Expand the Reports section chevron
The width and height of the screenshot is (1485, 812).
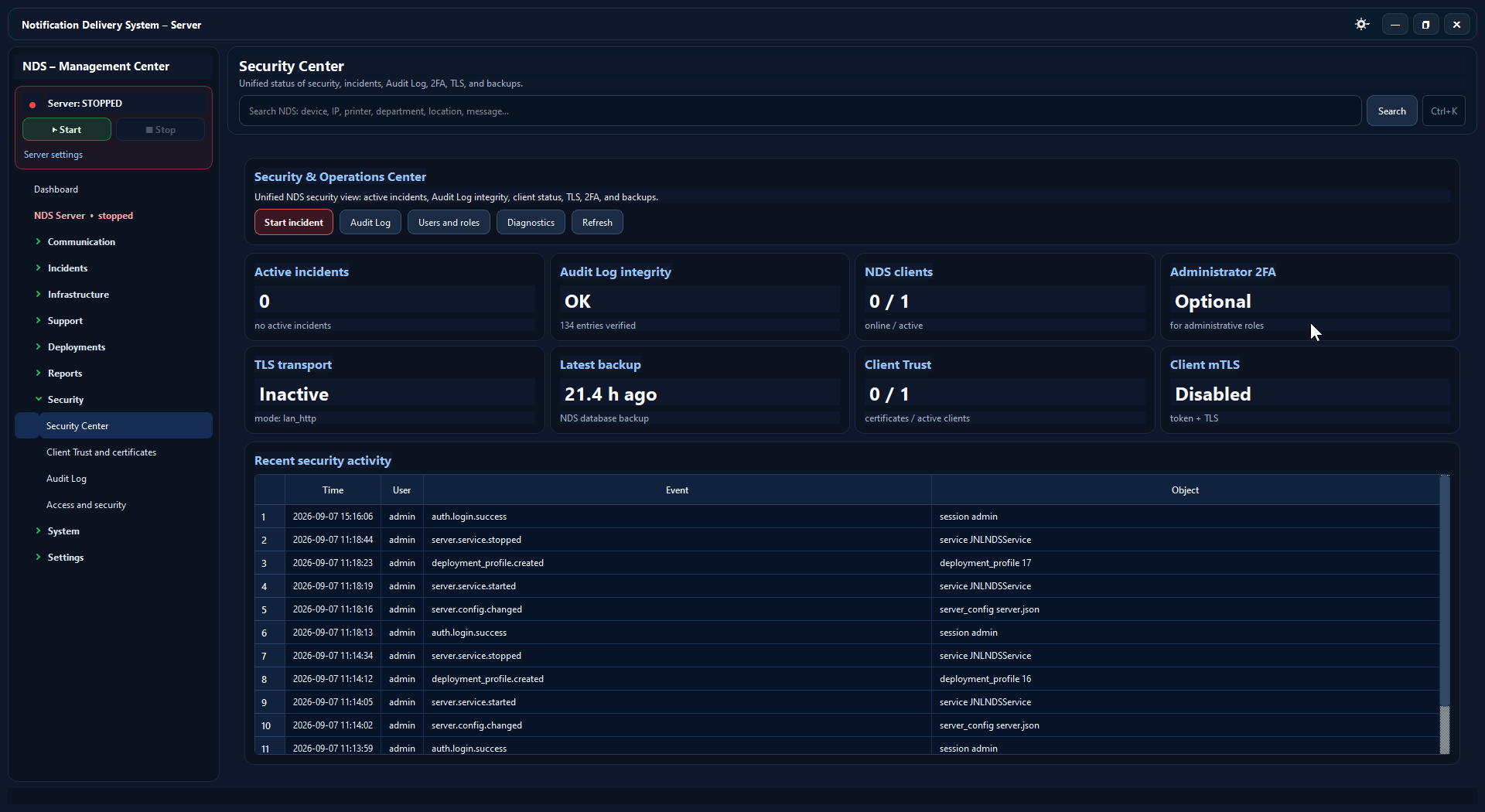pyautogui.click(x=38, y=374)
